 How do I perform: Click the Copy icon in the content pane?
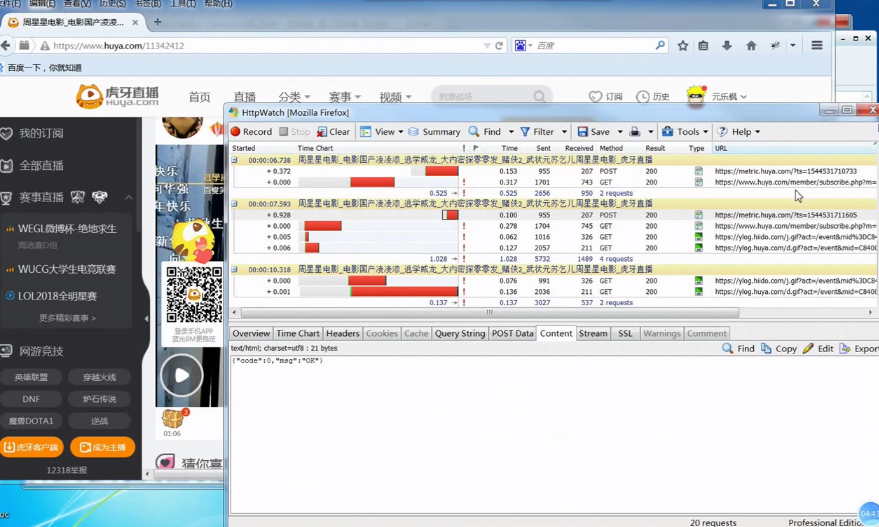click(766, 349)
